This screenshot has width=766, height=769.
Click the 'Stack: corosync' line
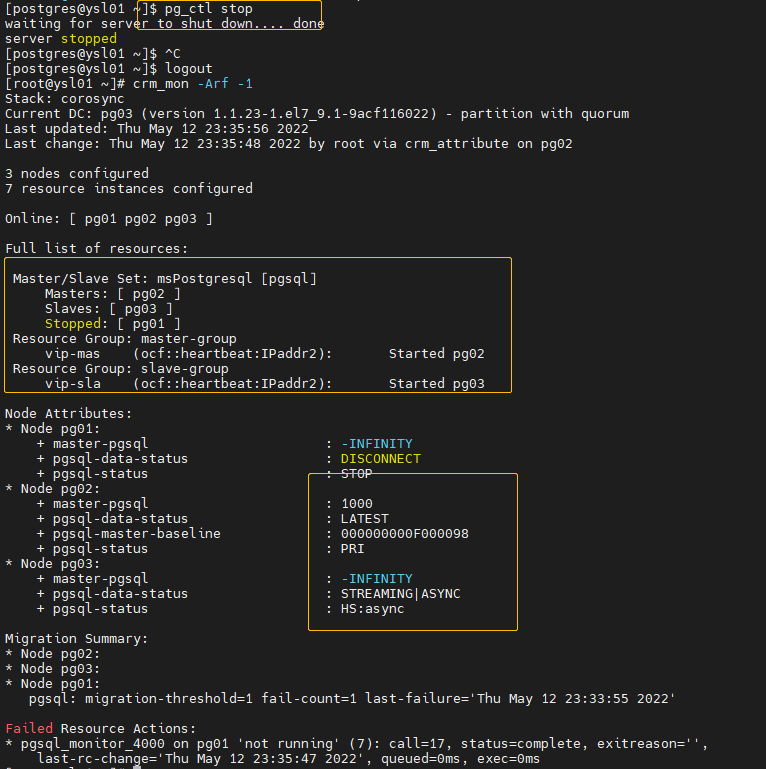[x=65, y=99]
